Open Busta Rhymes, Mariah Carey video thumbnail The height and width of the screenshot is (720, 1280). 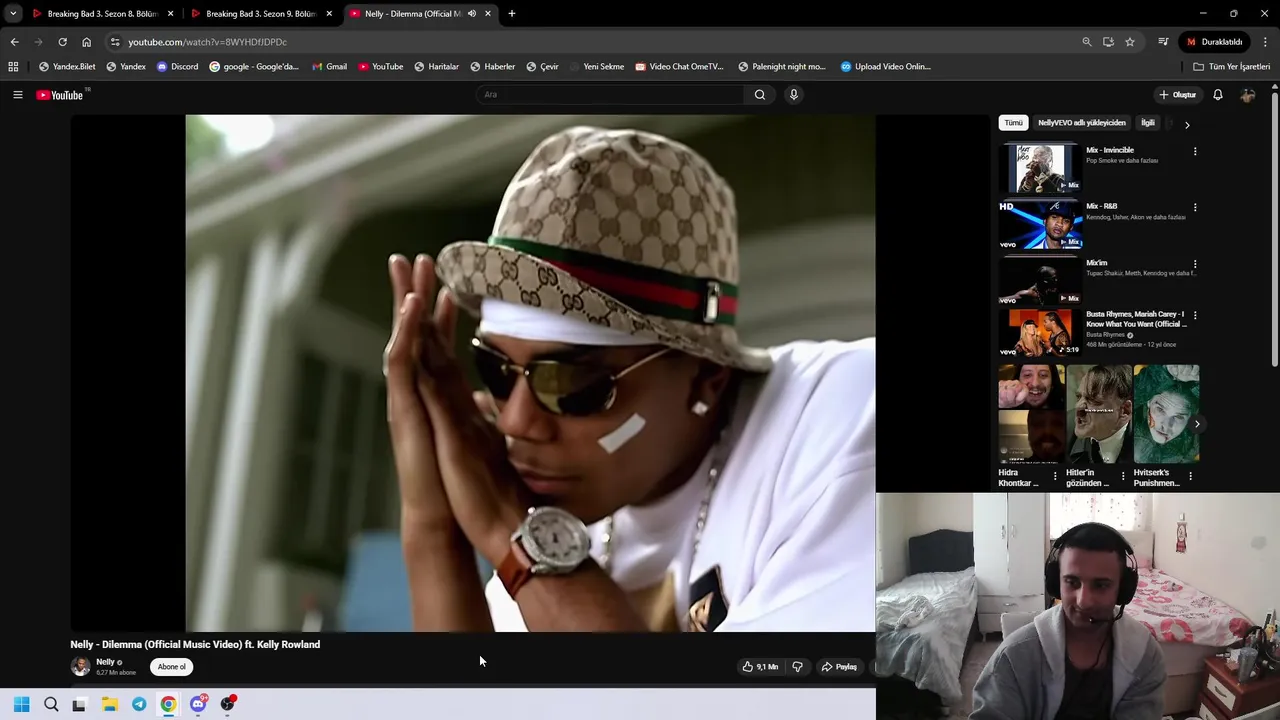click(1040, 332)
